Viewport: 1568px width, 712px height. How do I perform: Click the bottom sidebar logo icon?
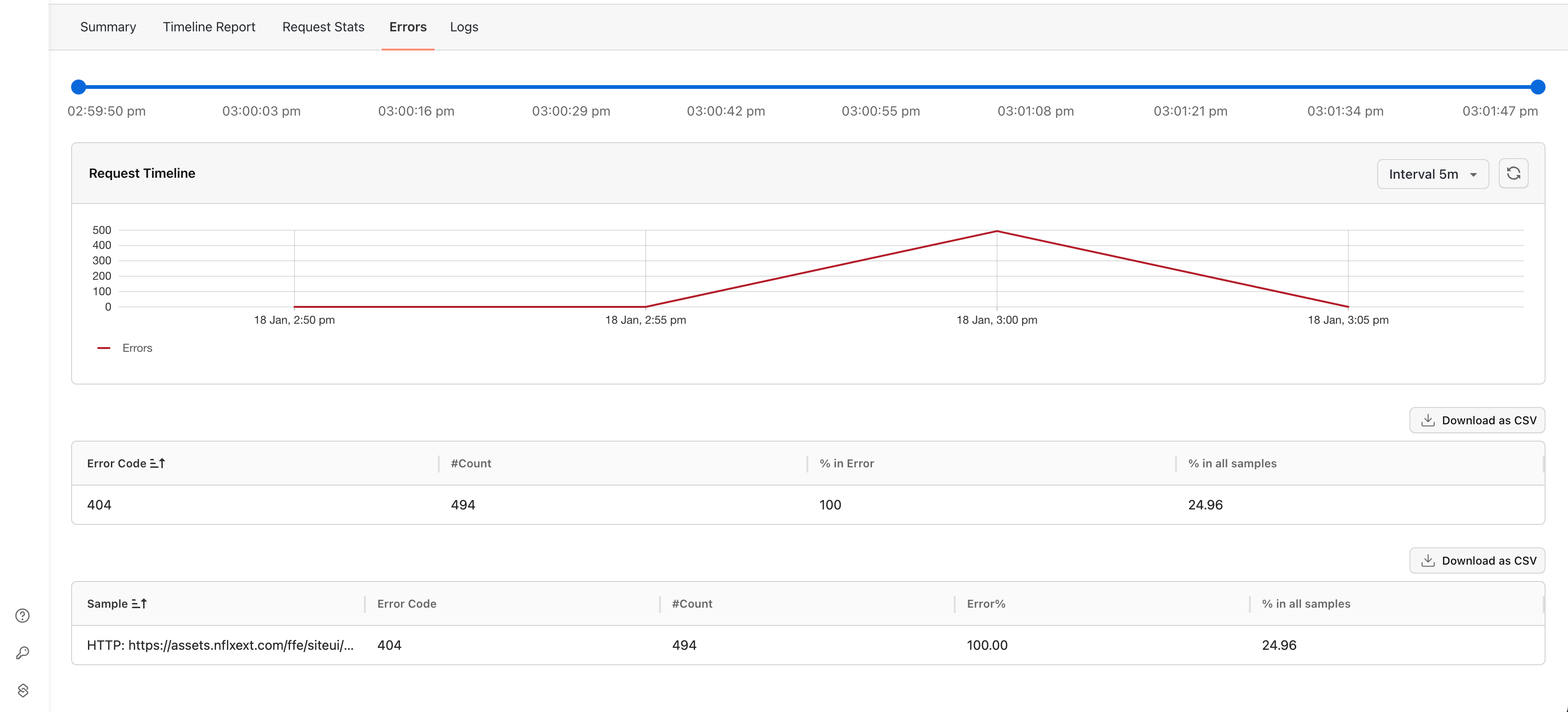click(x=22, y=690)
